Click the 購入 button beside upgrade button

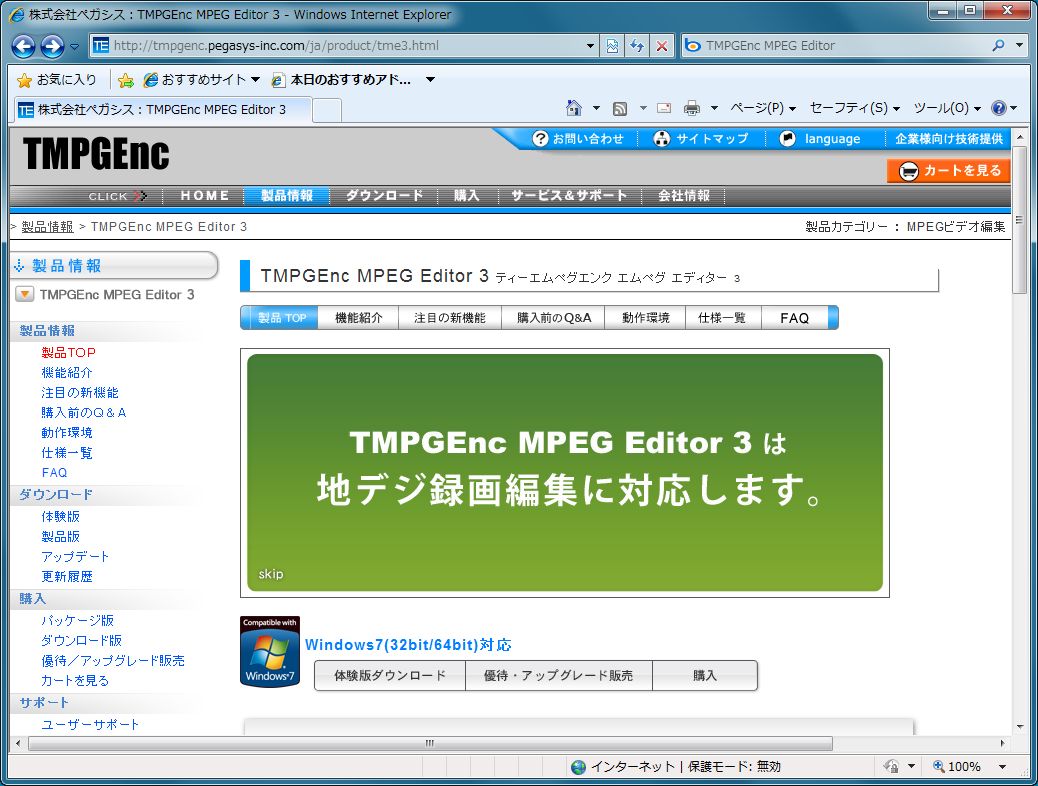[x=705, y=675]
